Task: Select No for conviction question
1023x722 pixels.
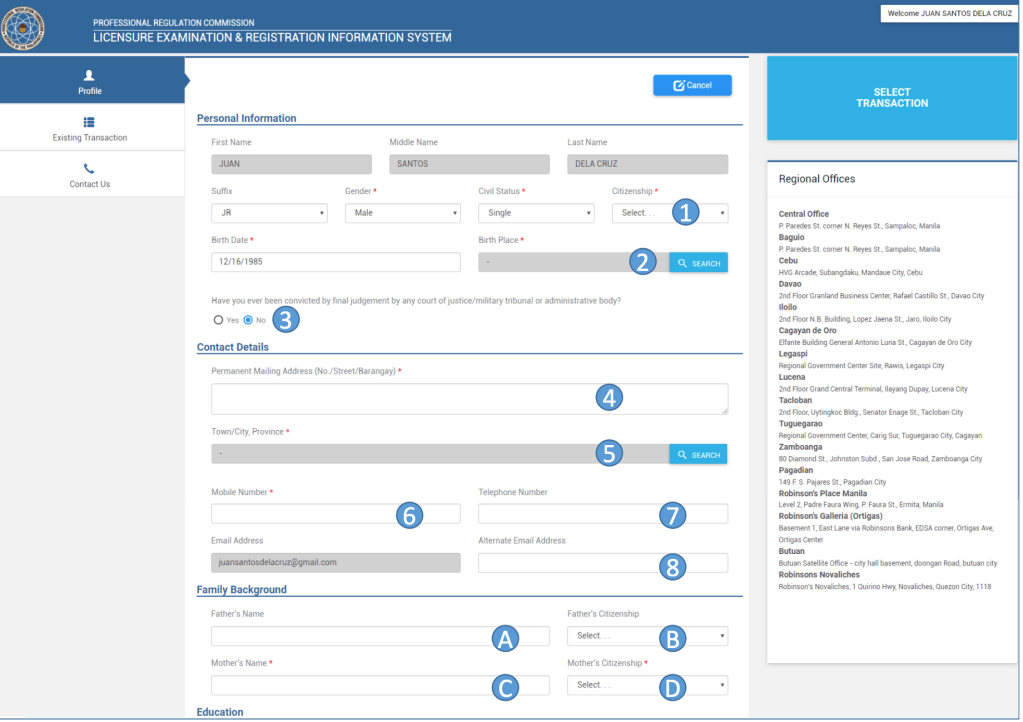Action: pyautogui.click(x=249, y=320)
